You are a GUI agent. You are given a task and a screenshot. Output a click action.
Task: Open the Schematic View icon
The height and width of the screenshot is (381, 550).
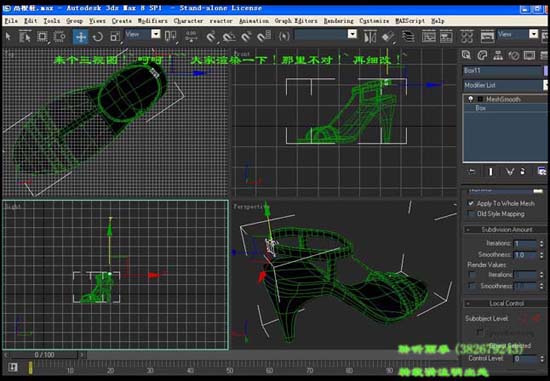click(446, 36)
